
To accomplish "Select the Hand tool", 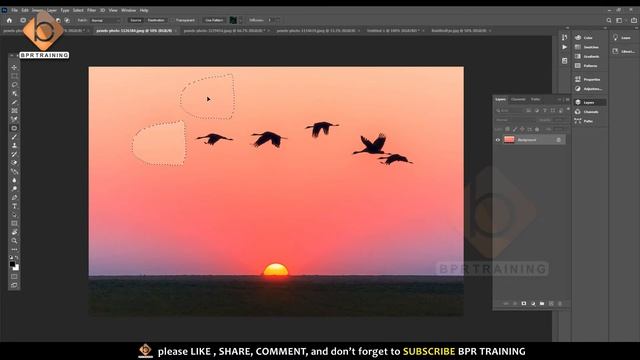I will [14, 232].
